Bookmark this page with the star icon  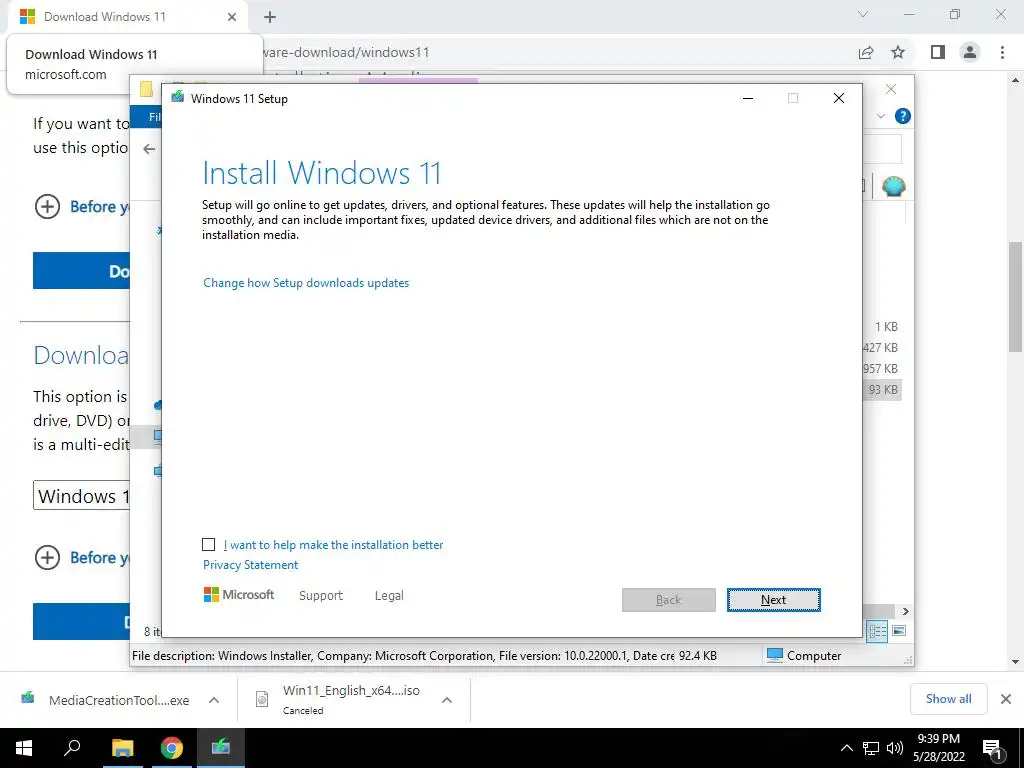point(898,52)
